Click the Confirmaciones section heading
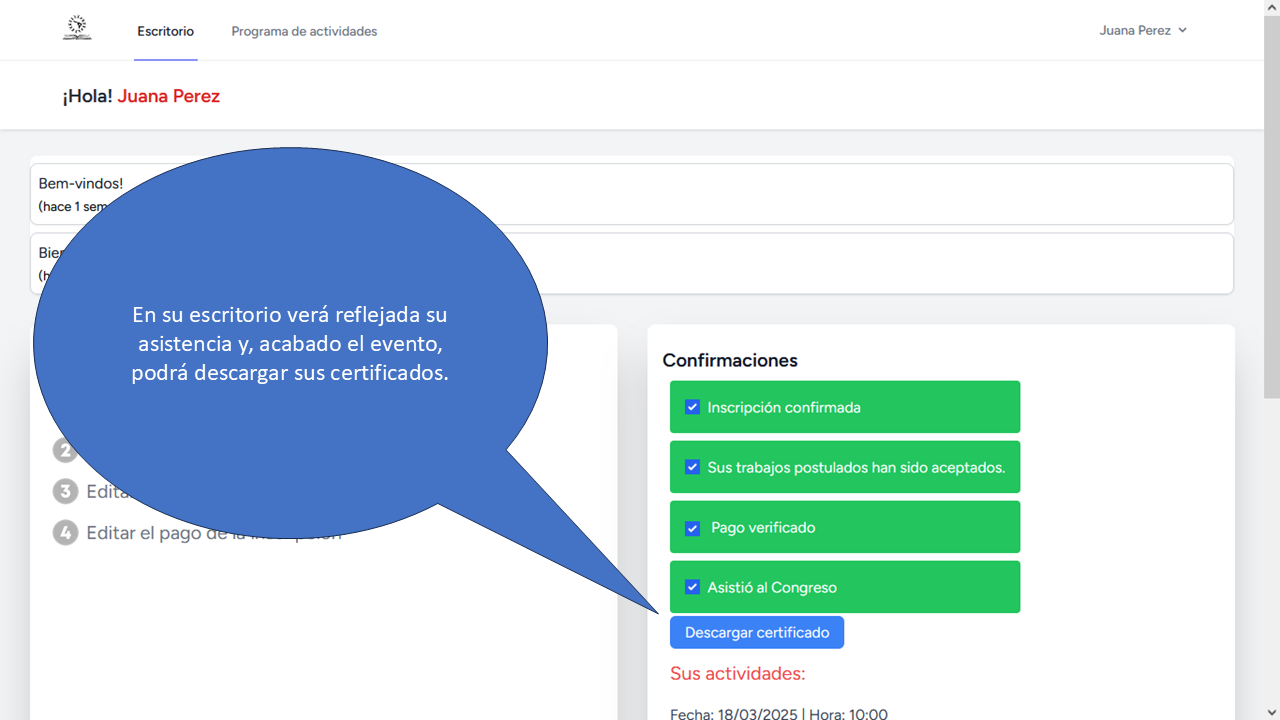Screen dimensions: 1280x720 [730, 360]
